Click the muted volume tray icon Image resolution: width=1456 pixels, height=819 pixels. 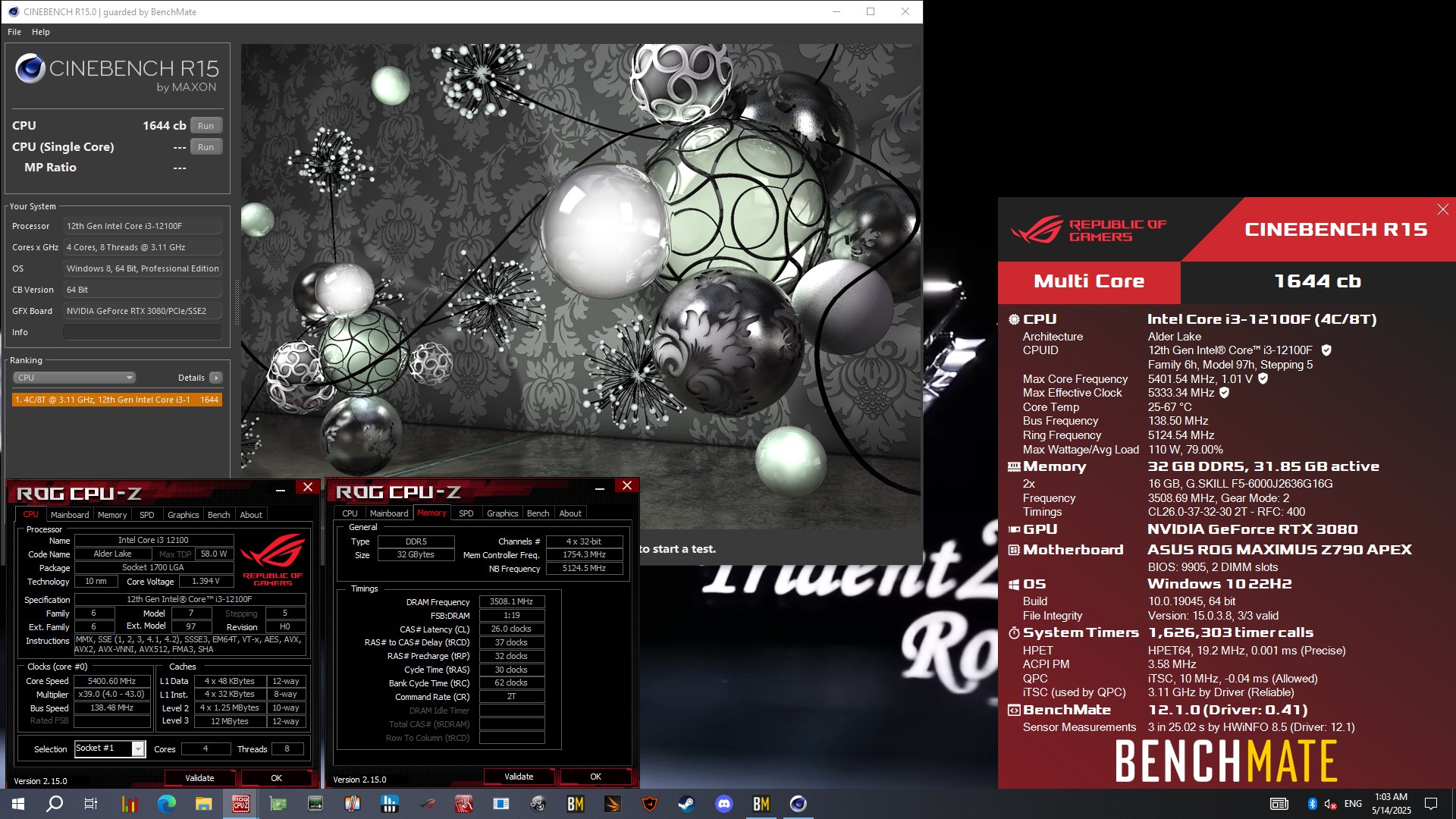coord(1330,804)
